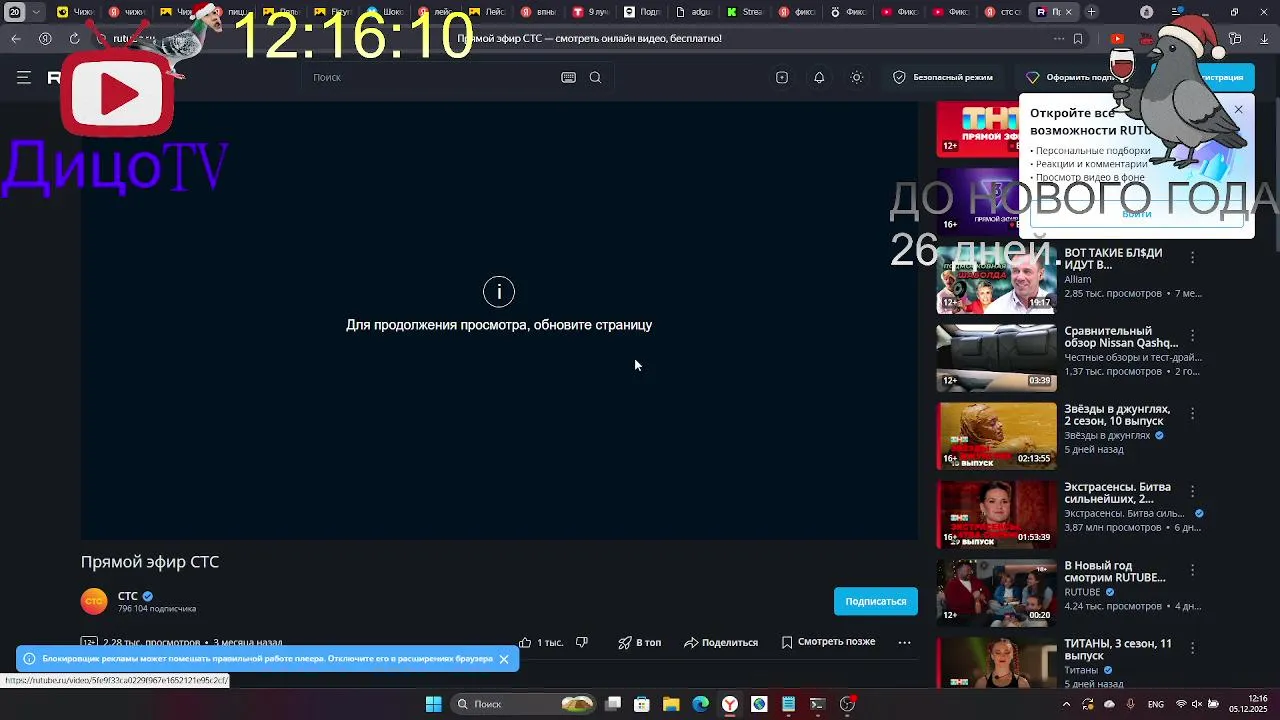1280x720 pixels.
Task: Open the tab group counter 20
Action: (x=15, y=12)
